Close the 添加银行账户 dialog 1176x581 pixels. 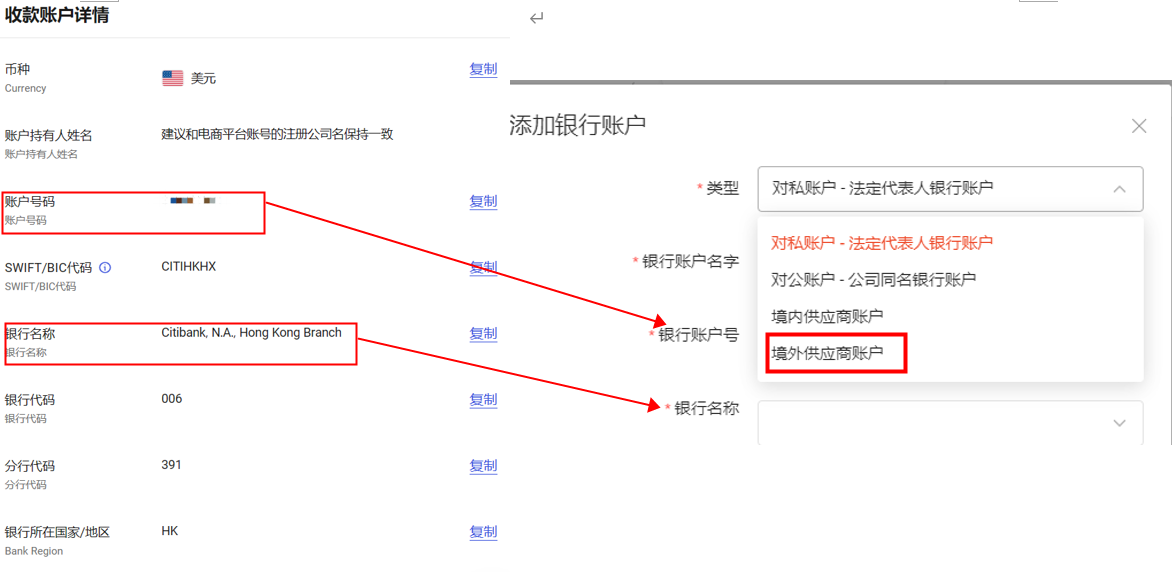click(1138, 126)
